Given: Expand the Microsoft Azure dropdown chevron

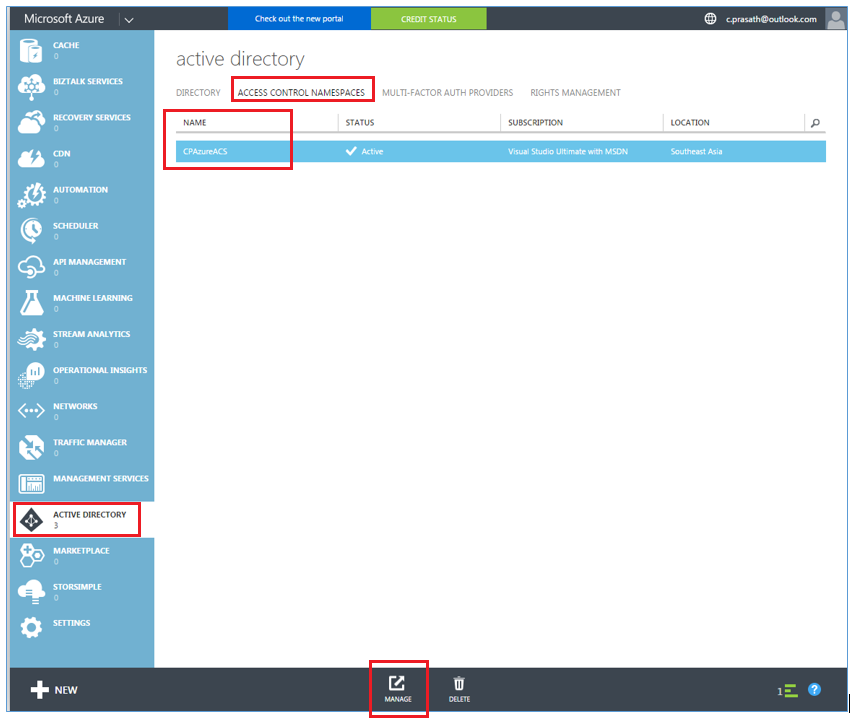Looking at the screenshot, I should point(129,20).
